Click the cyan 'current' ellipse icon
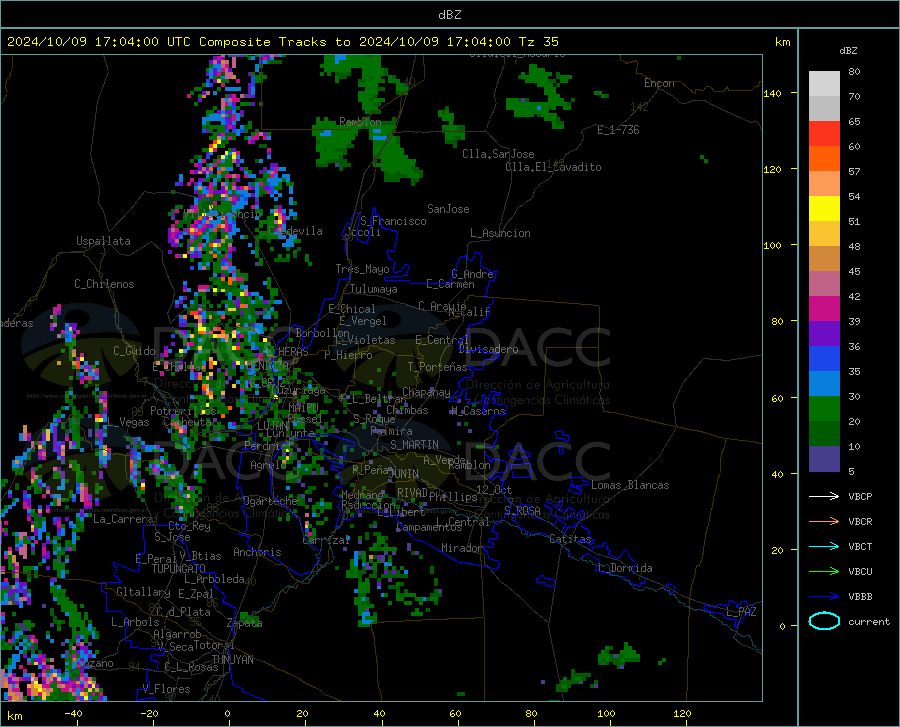The image size is (900, 727). click(x=824, y=621)
